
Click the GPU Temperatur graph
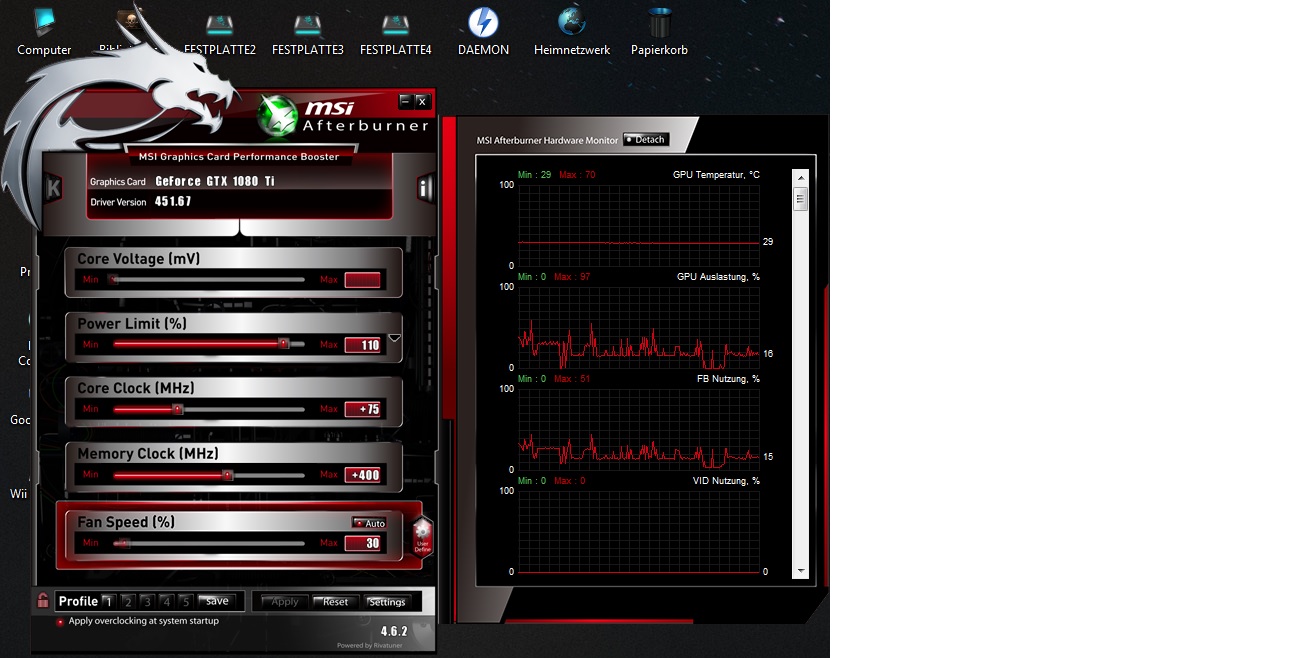638,225
